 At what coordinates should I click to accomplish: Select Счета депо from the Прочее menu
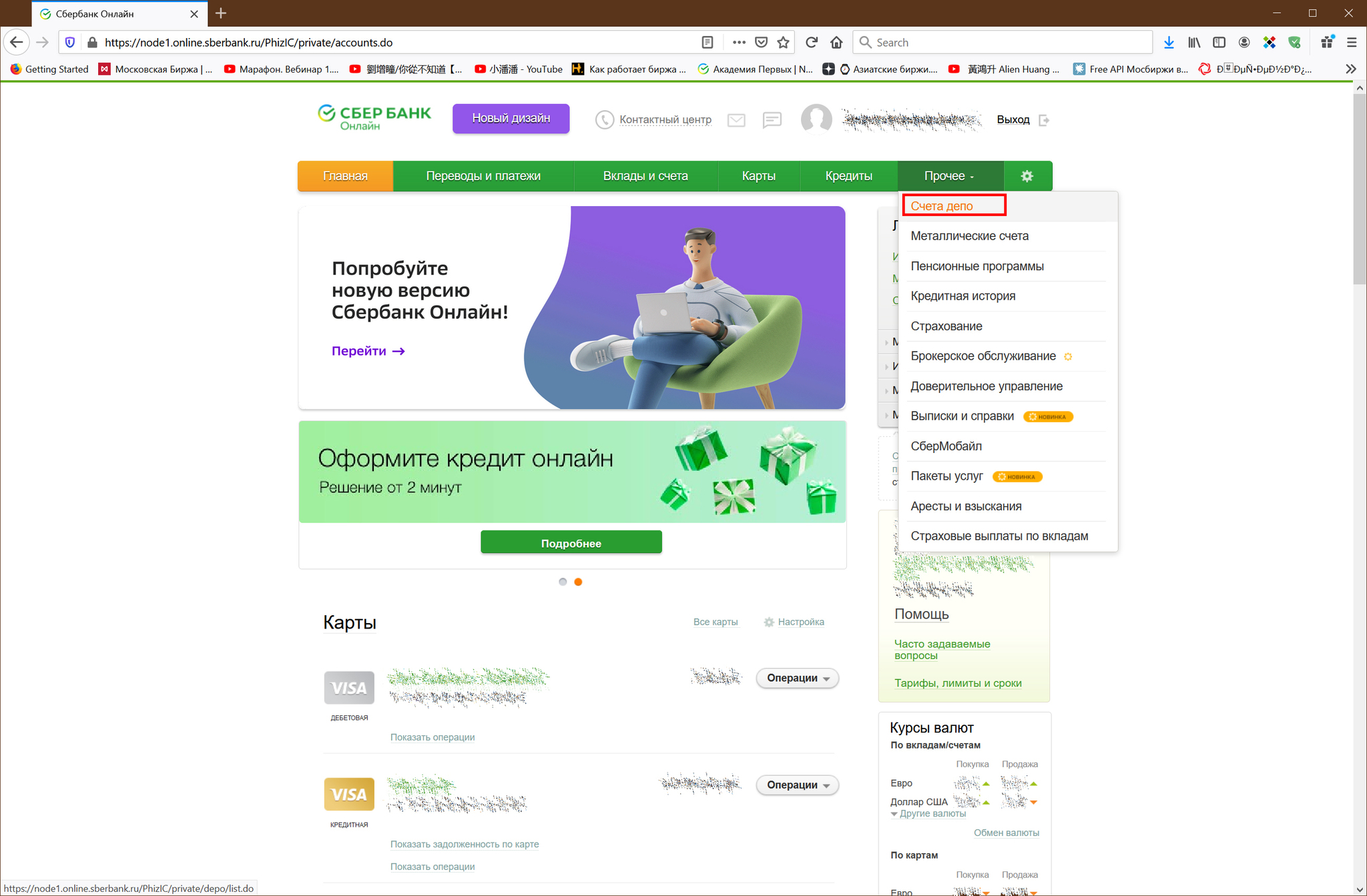point(941,206)
